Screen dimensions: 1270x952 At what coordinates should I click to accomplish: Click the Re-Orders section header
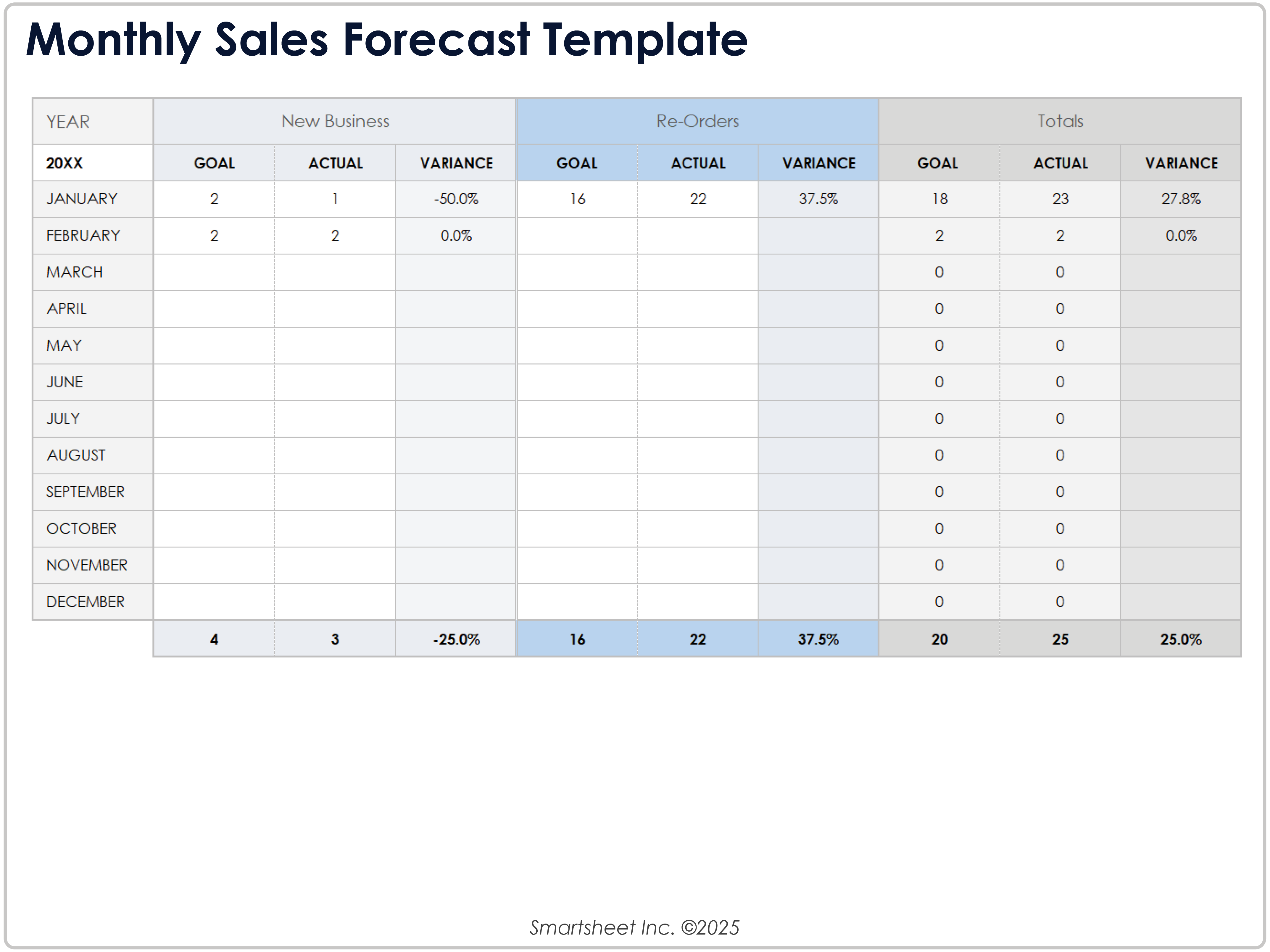[x=697, y=121]
